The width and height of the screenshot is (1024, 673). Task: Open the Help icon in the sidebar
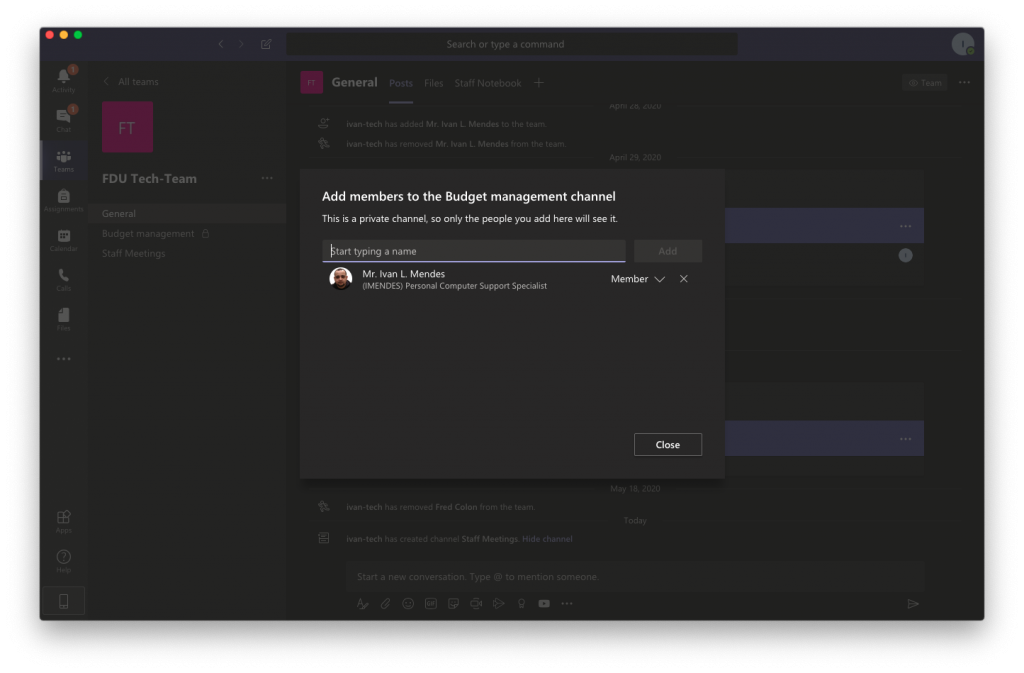tap(63, 561)
